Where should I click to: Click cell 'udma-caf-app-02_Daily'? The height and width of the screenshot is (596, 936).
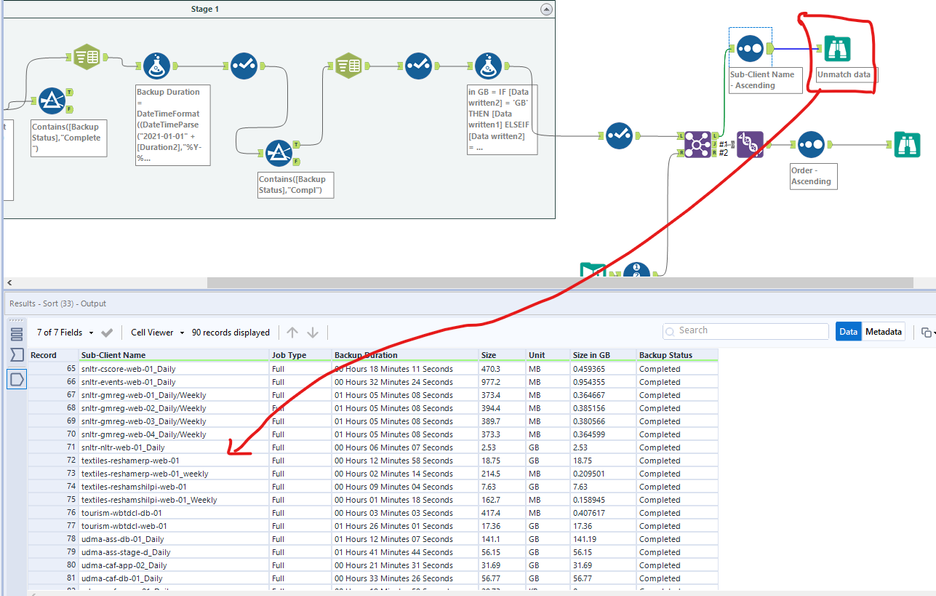click(174, 566)
